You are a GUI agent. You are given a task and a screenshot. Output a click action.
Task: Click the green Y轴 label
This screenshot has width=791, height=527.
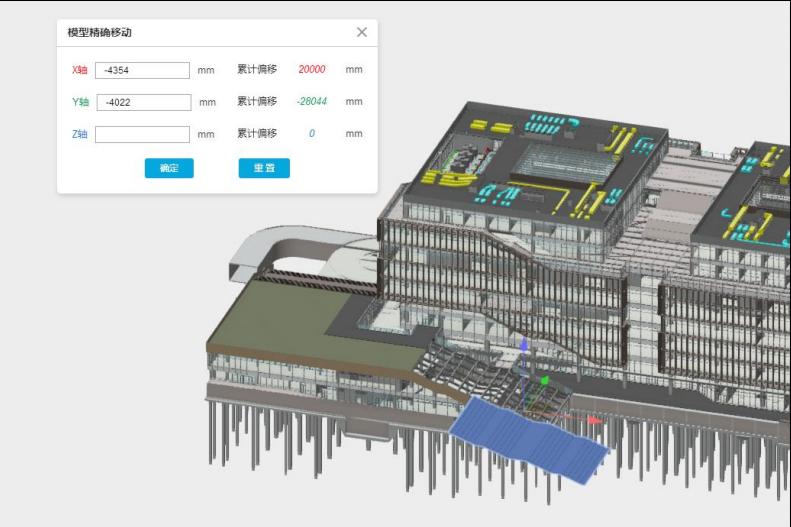[80, 102]
